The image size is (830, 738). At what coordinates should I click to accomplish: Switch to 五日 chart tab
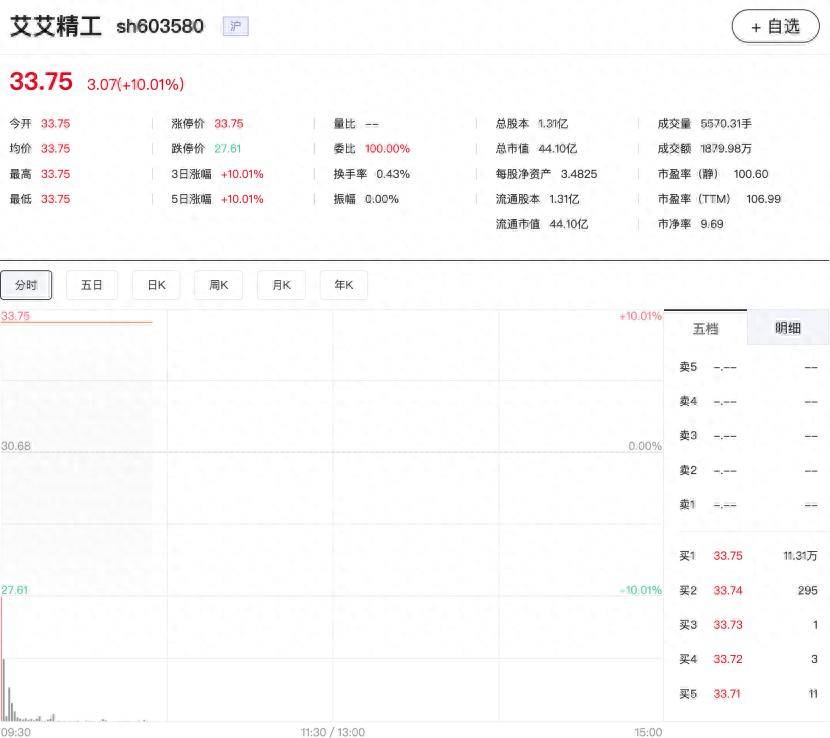coord(92,285)
